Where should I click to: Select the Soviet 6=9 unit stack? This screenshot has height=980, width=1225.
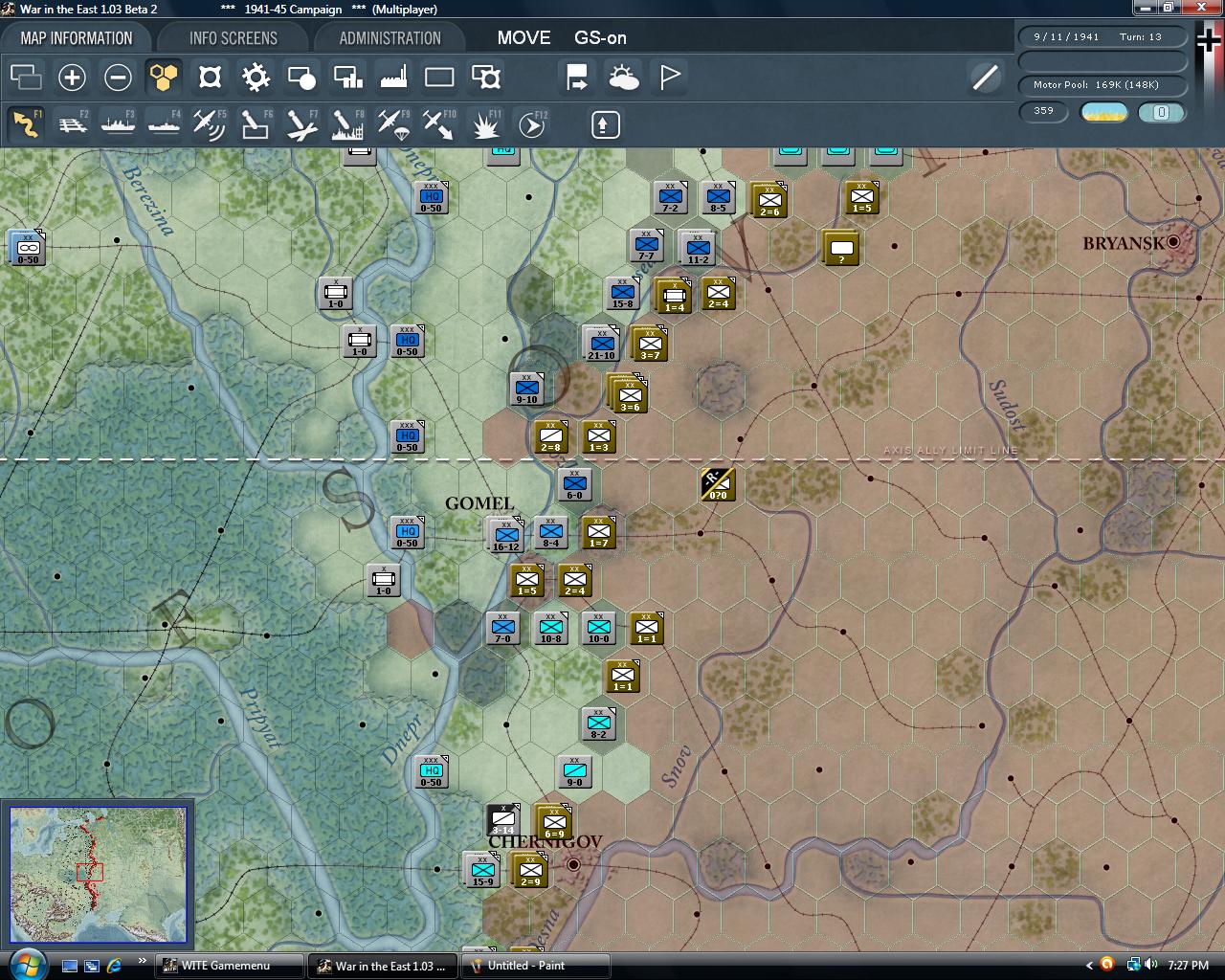[x=553, y=822]
